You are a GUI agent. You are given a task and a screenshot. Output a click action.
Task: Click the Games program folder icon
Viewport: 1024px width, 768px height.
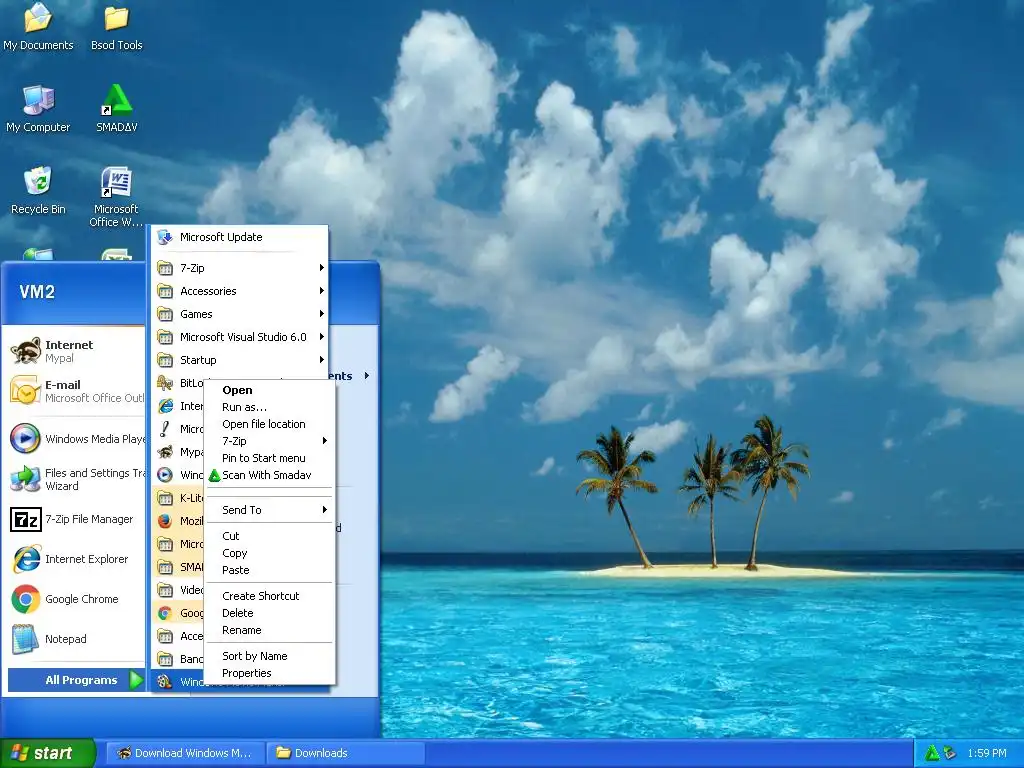point(165,314)
